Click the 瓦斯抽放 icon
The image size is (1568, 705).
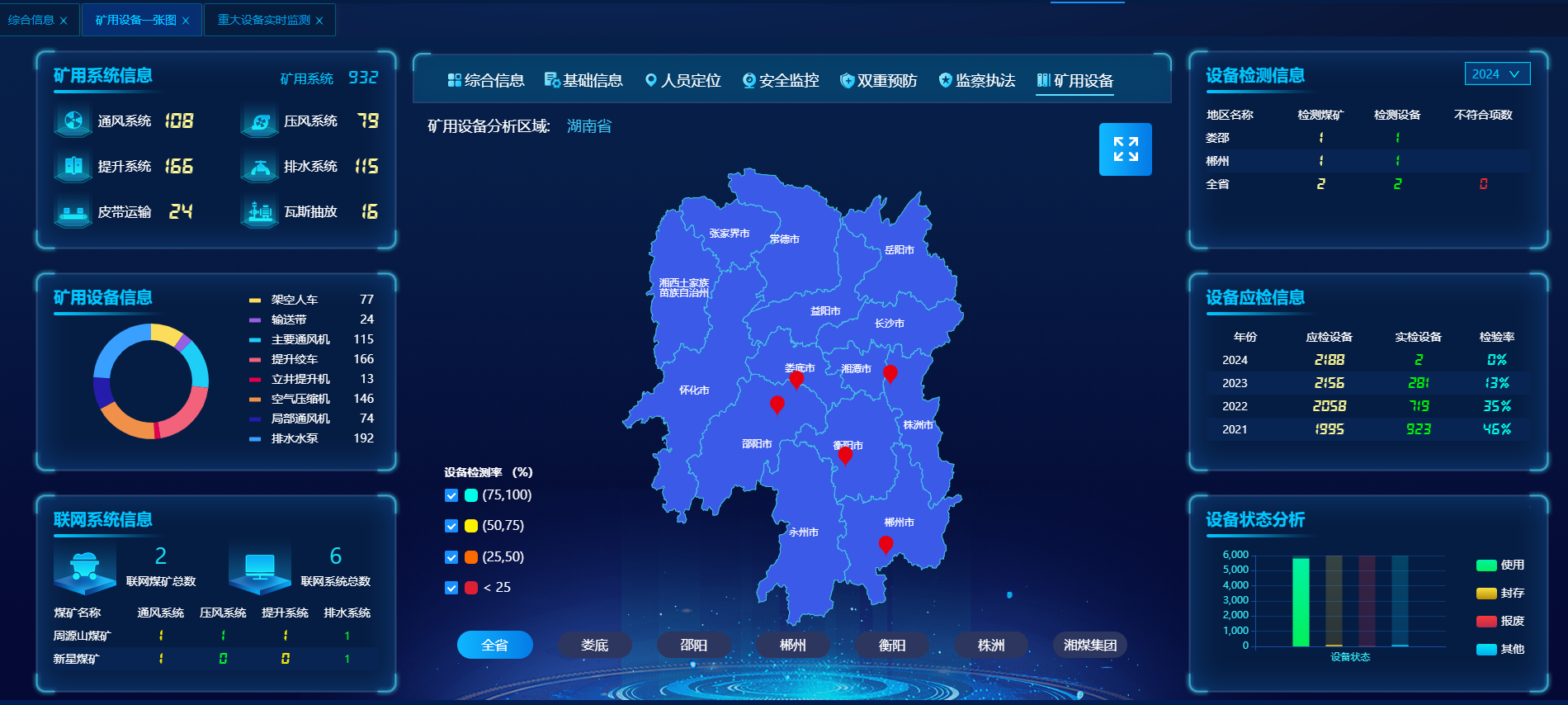point(260,212)
